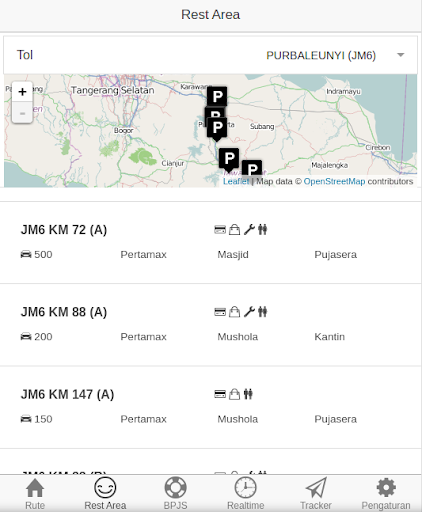Select the JM6 KM 72 (A) rest area
The height and width of the screenshot is (512, 422).
pos(210,242)
